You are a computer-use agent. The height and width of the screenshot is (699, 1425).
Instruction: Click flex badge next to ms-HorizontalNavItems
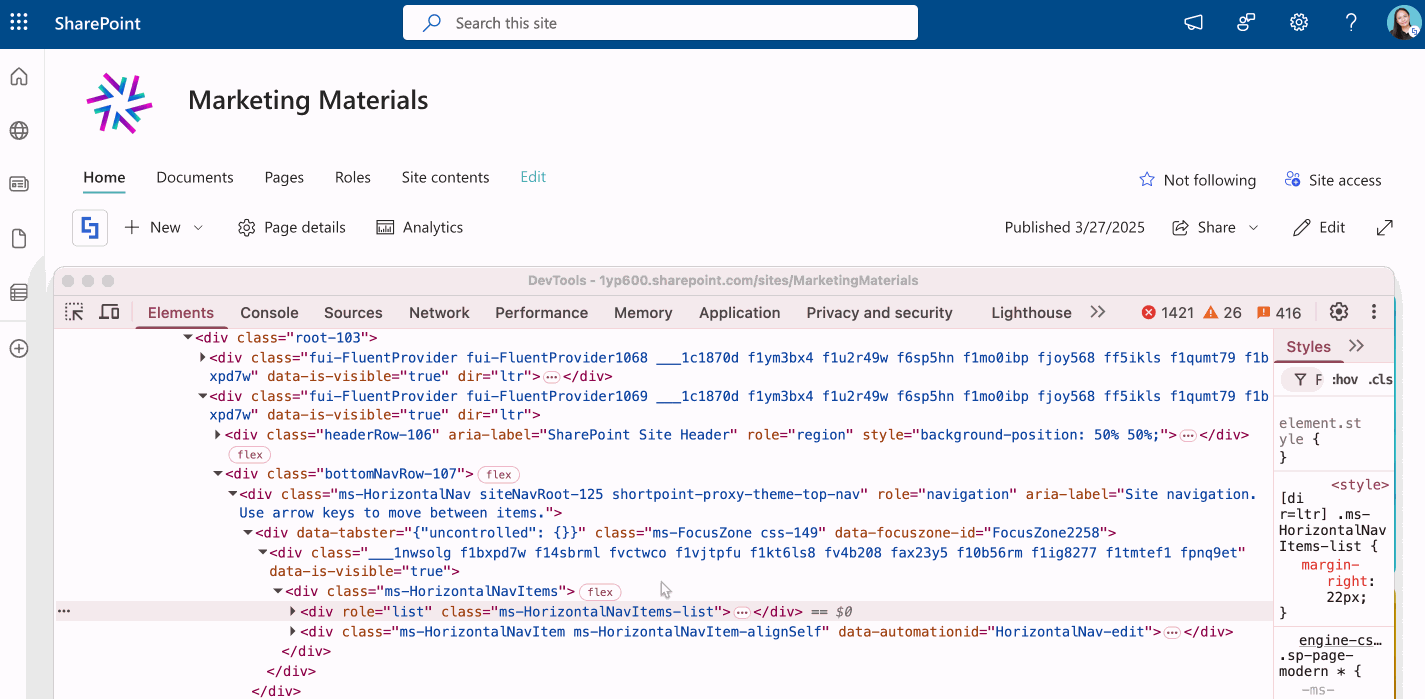pos(600,592)
